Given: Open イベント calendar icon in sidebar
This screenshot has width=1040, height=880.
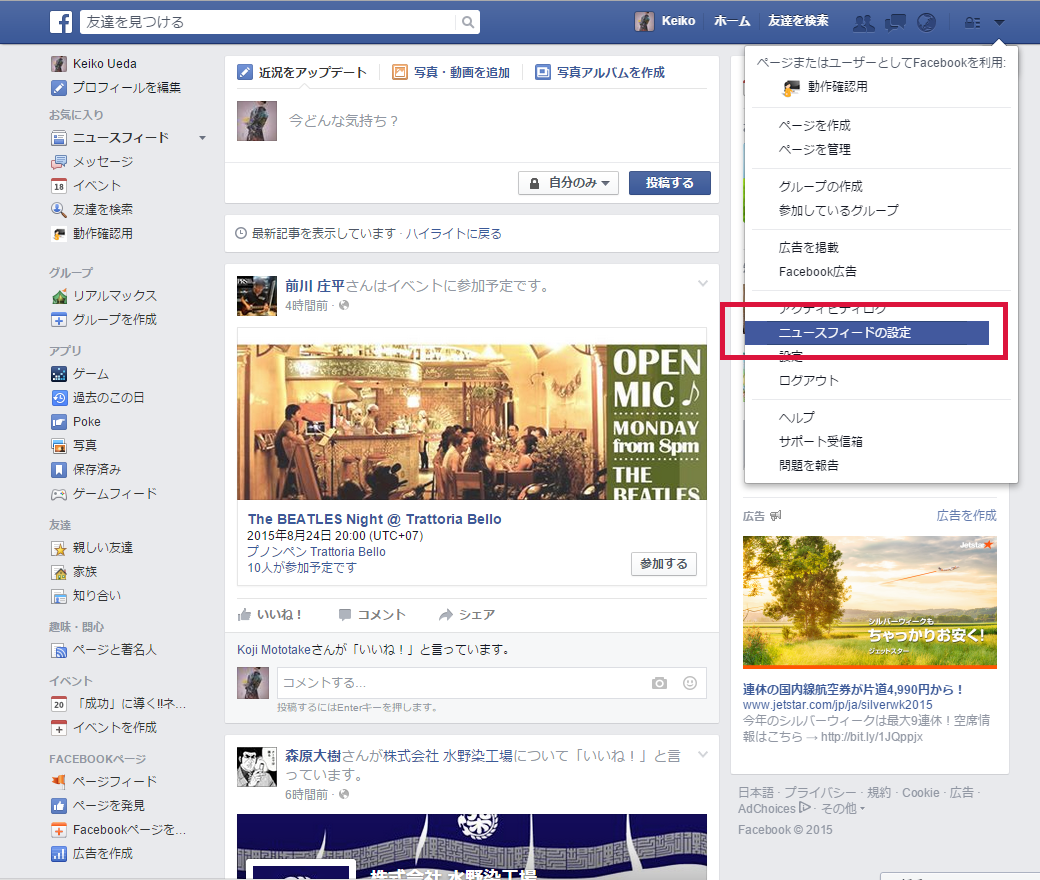Looking at the screenshot, I should click(x=58, y=186).
